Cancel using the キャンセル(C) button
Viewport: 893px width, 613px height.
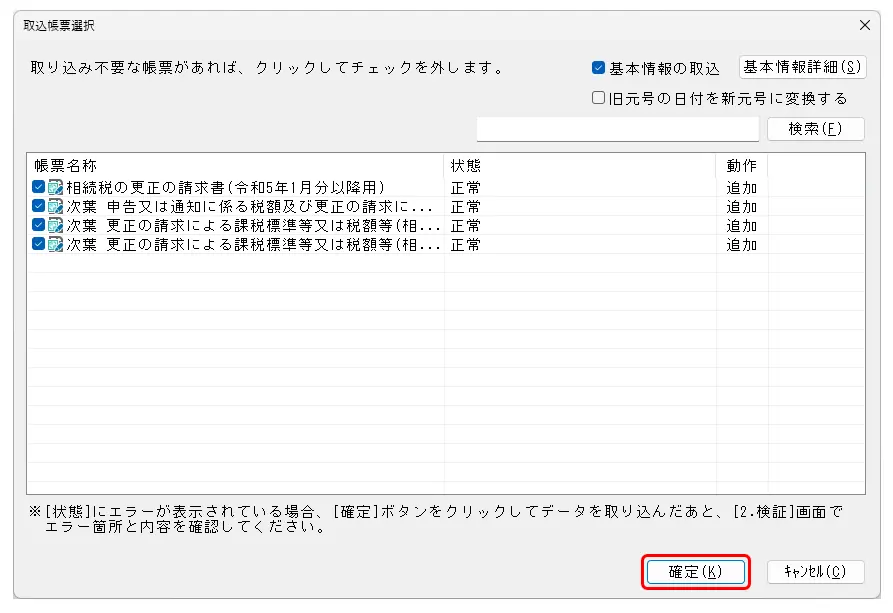pos(815,572)
